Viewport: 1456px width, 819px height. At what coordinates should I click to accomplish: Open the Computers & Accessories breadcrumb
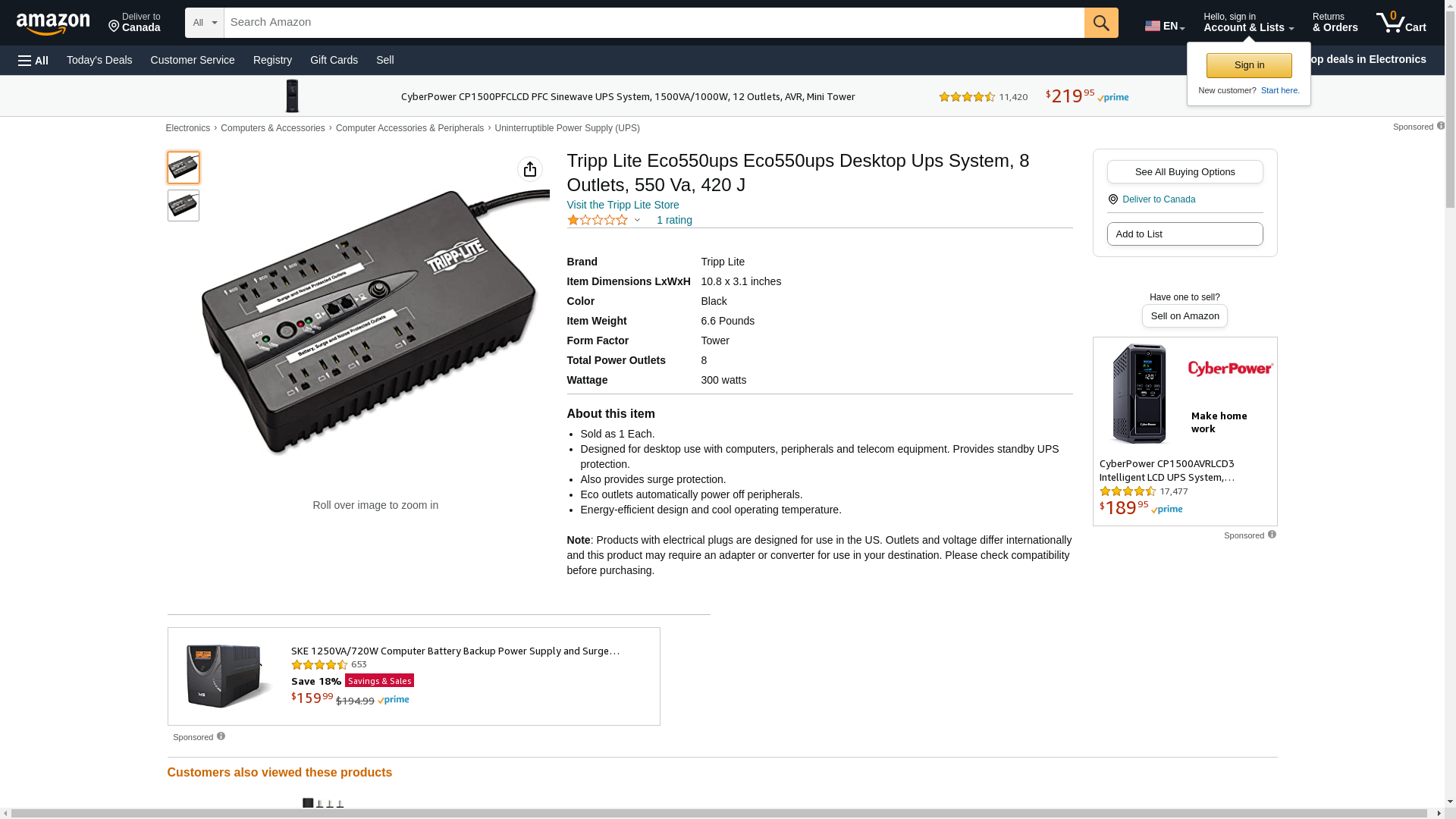click(x=272, y=128)
